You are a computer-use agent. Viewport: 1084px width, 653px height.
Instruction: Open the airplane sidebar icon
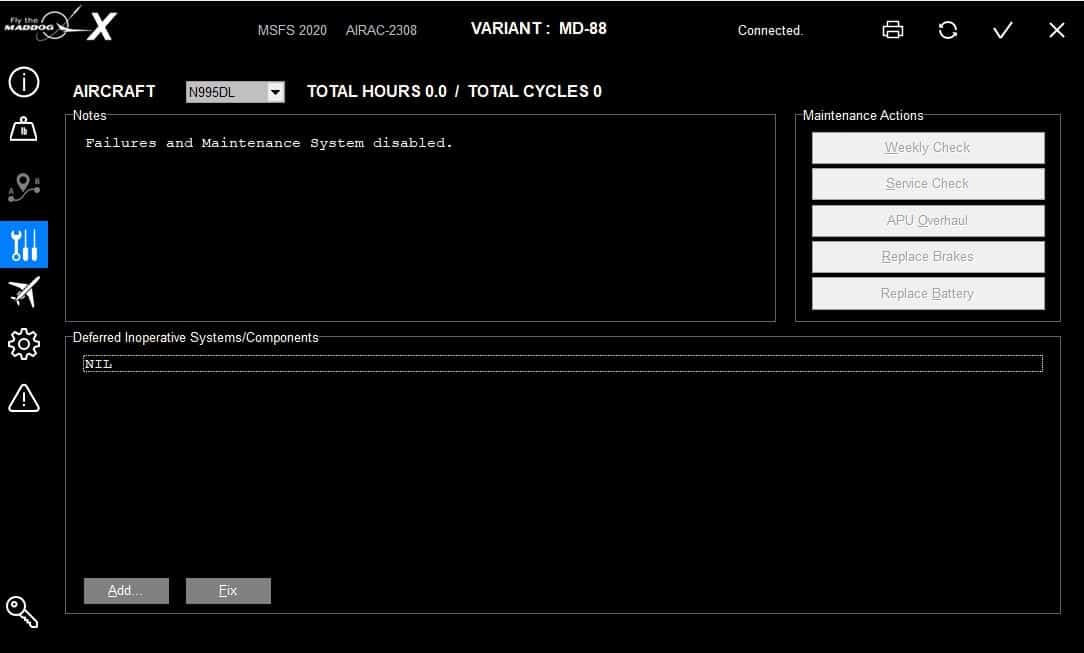coord(24,292)
